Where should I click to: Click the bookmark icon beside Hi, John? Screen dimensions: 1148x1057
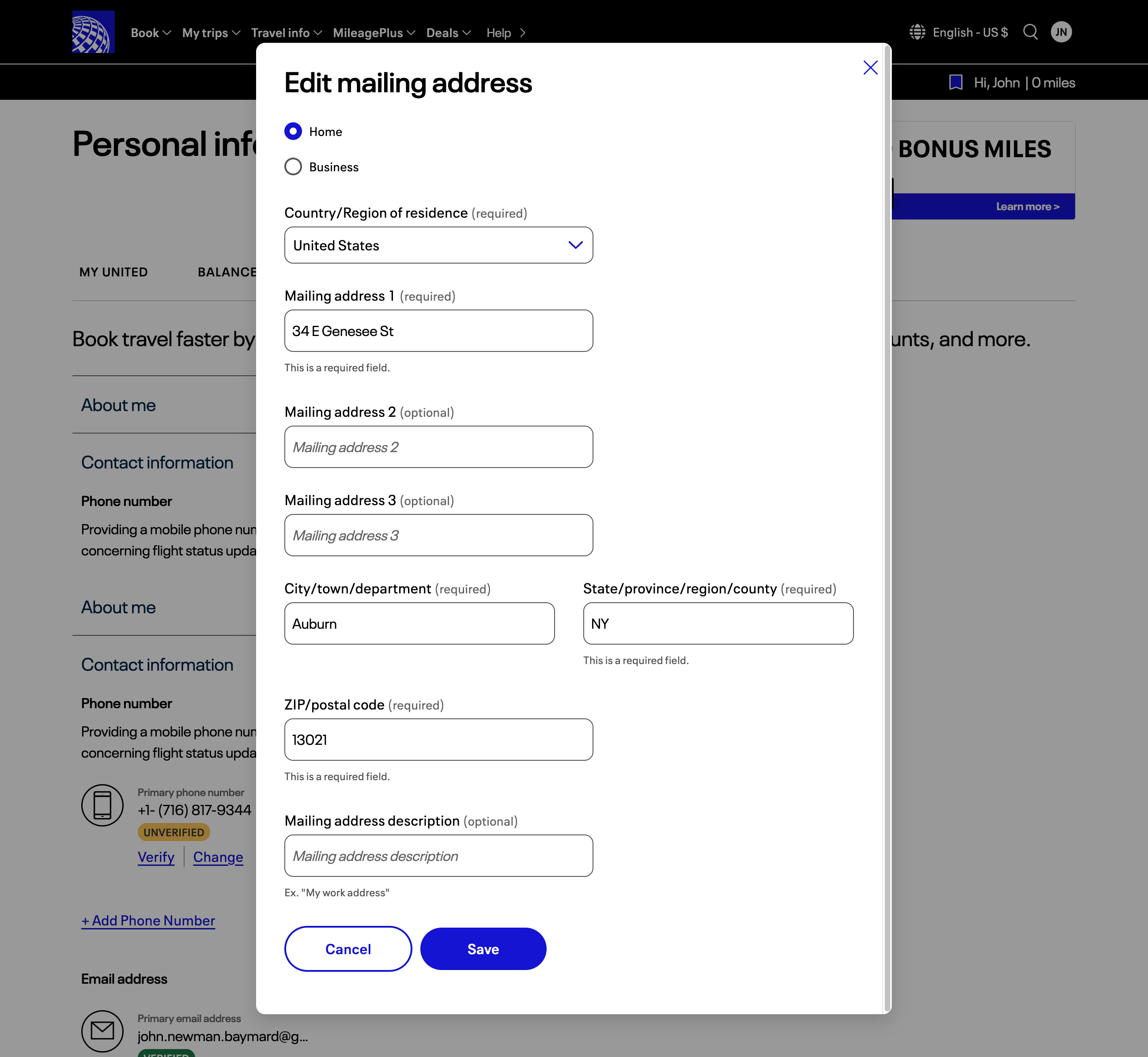tap(955, 83)
